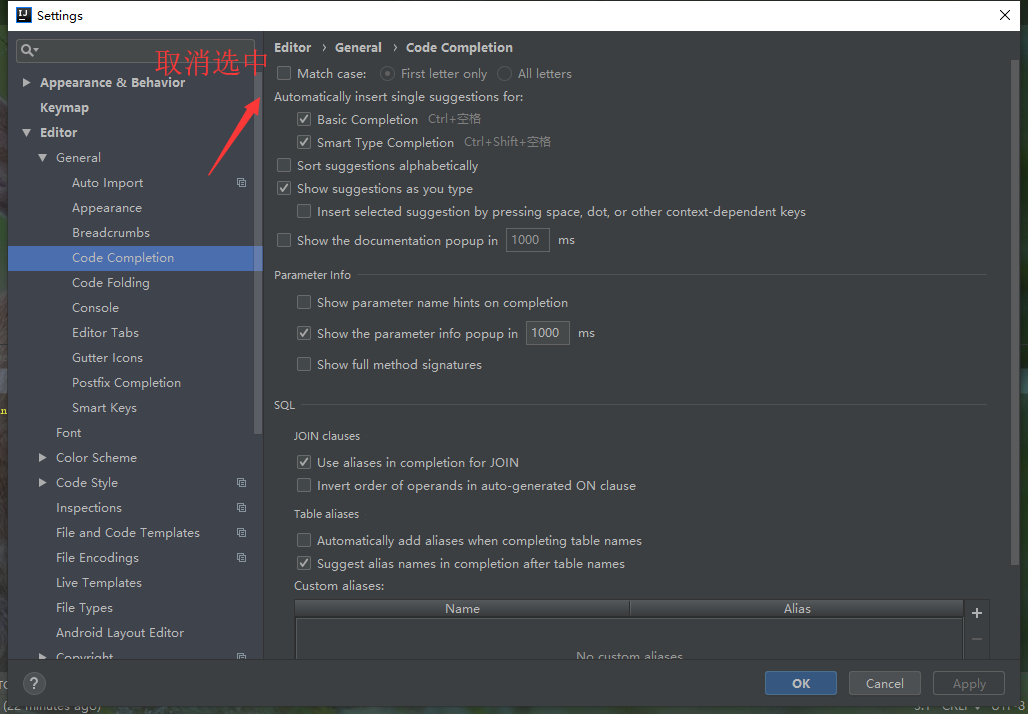The height and width of the screenshot is (714, 1028).
Task: Click the Name column header
Action: click(462, 608)
